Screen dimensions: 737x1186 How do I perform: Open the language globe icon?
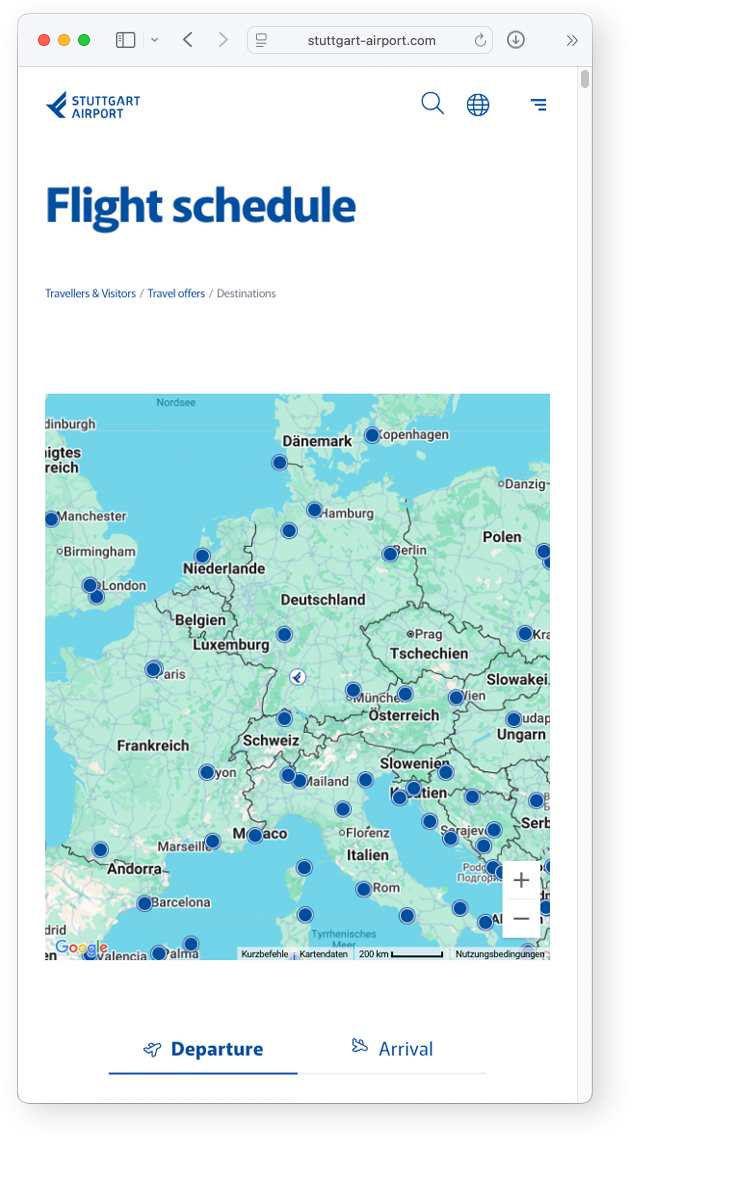(x=477, y=104)
